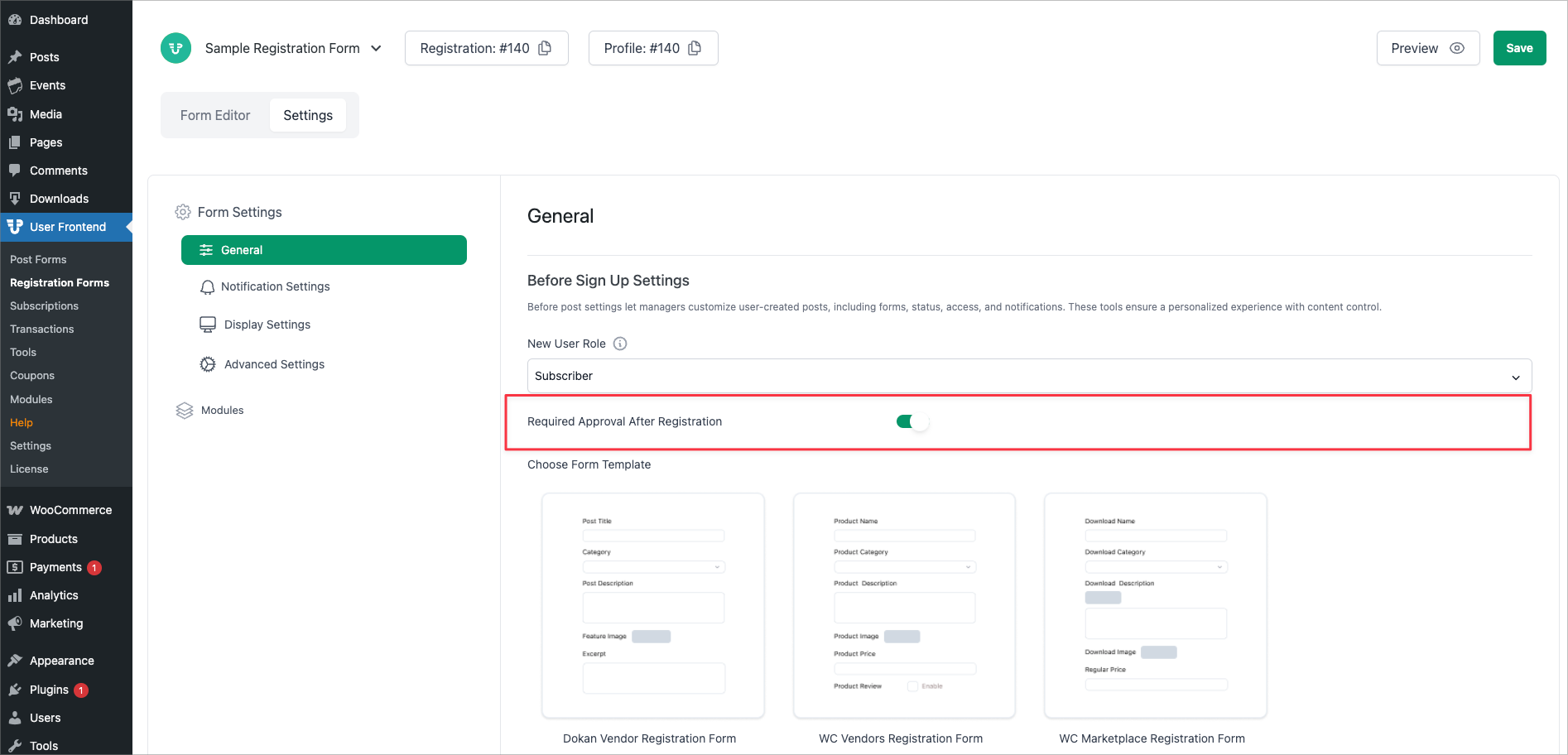Viewport: 1568px width, 755px height.
Task: Open the eye icon on the Preview button
Action: [1458, 48]
